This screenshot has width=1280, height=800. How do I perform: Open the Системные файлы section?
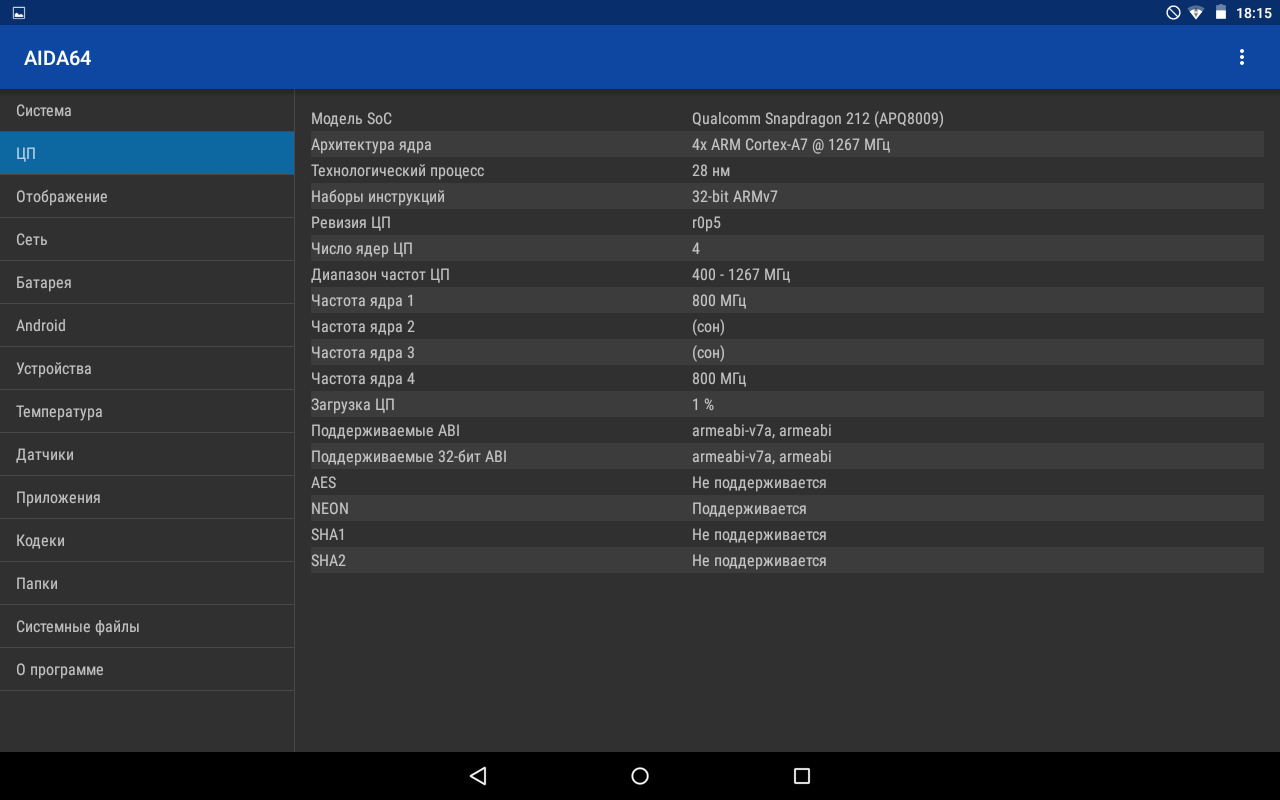coord(147,627)
